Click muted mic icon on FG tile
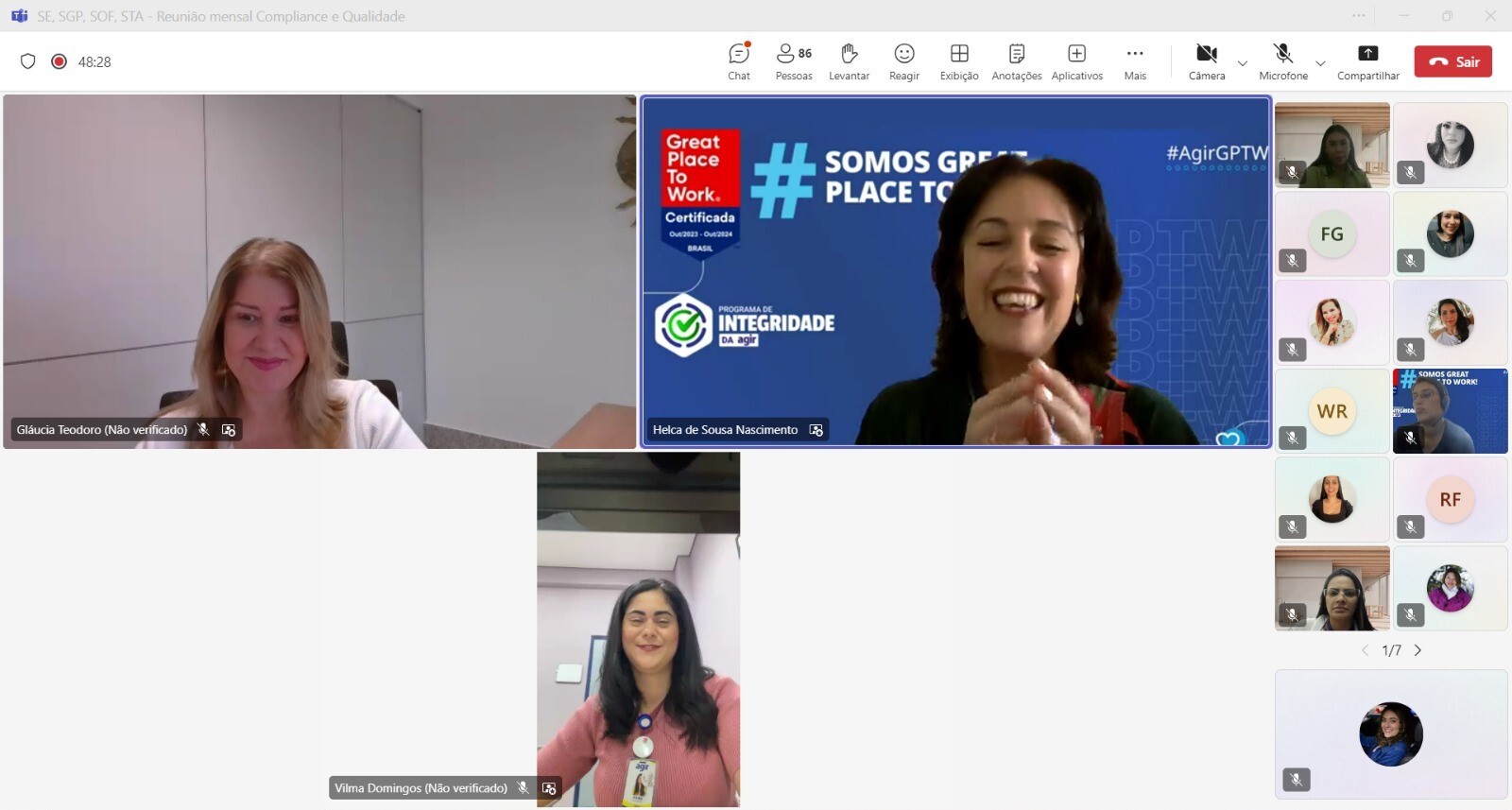 coord(1293,261)
